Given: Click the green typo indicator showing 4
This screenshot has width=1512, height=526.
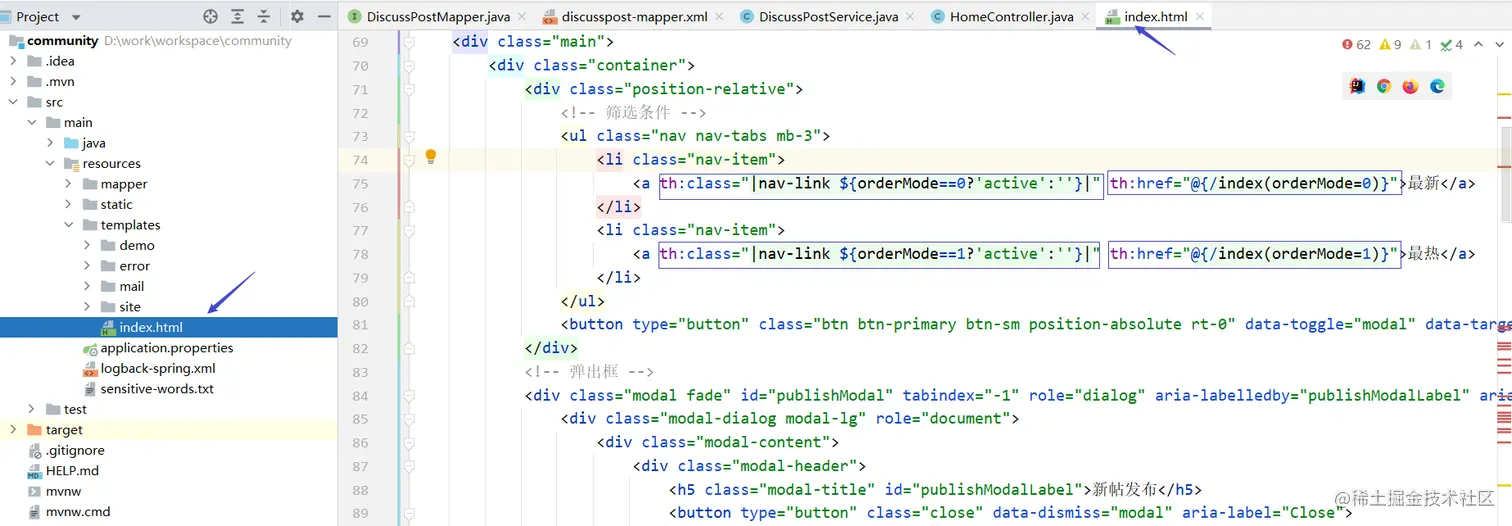Looking at the screenshot, I should tap(1452, 44).
